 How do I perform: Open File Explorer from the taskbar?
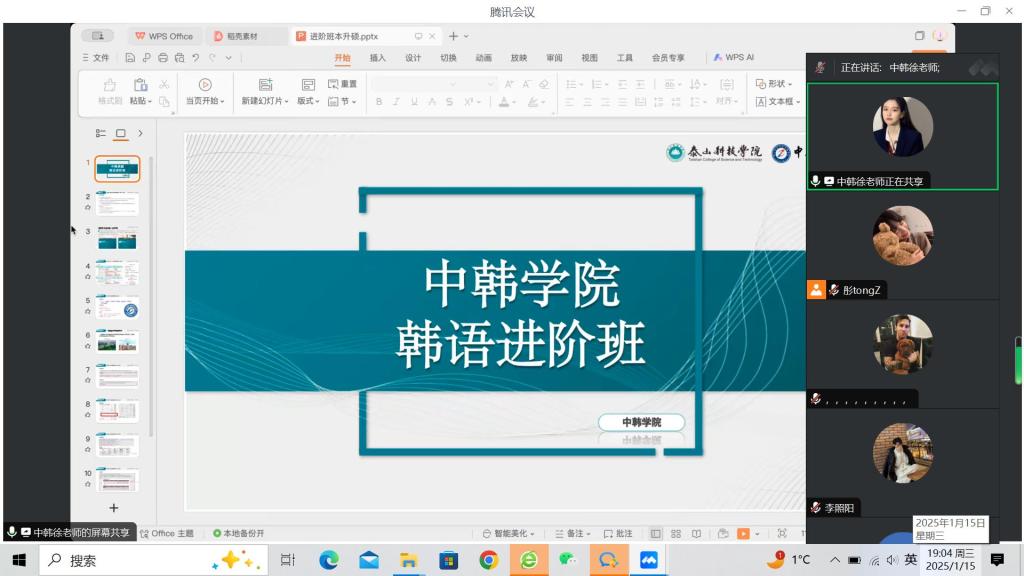click(409, 560)
